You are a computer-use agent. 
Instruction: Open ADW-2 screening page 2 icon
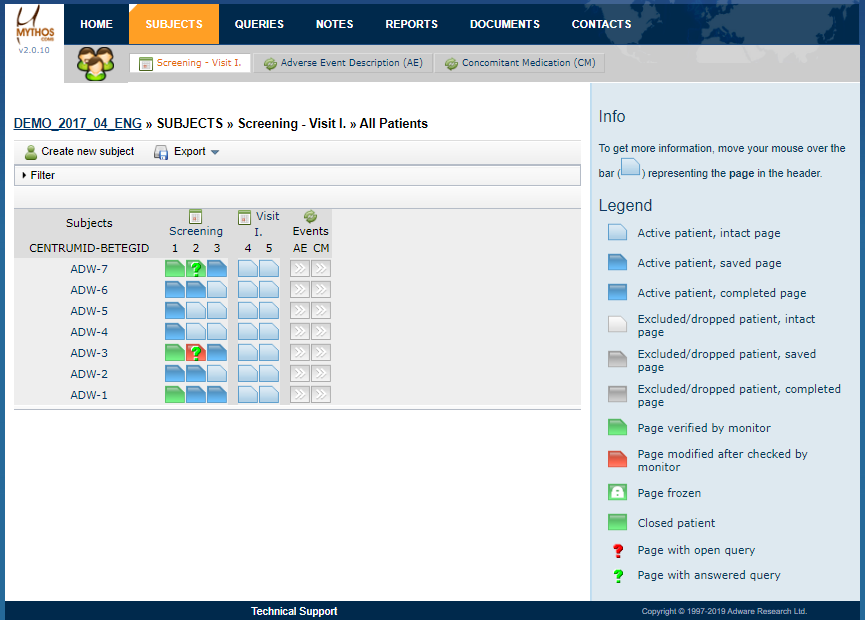(196, 373)
